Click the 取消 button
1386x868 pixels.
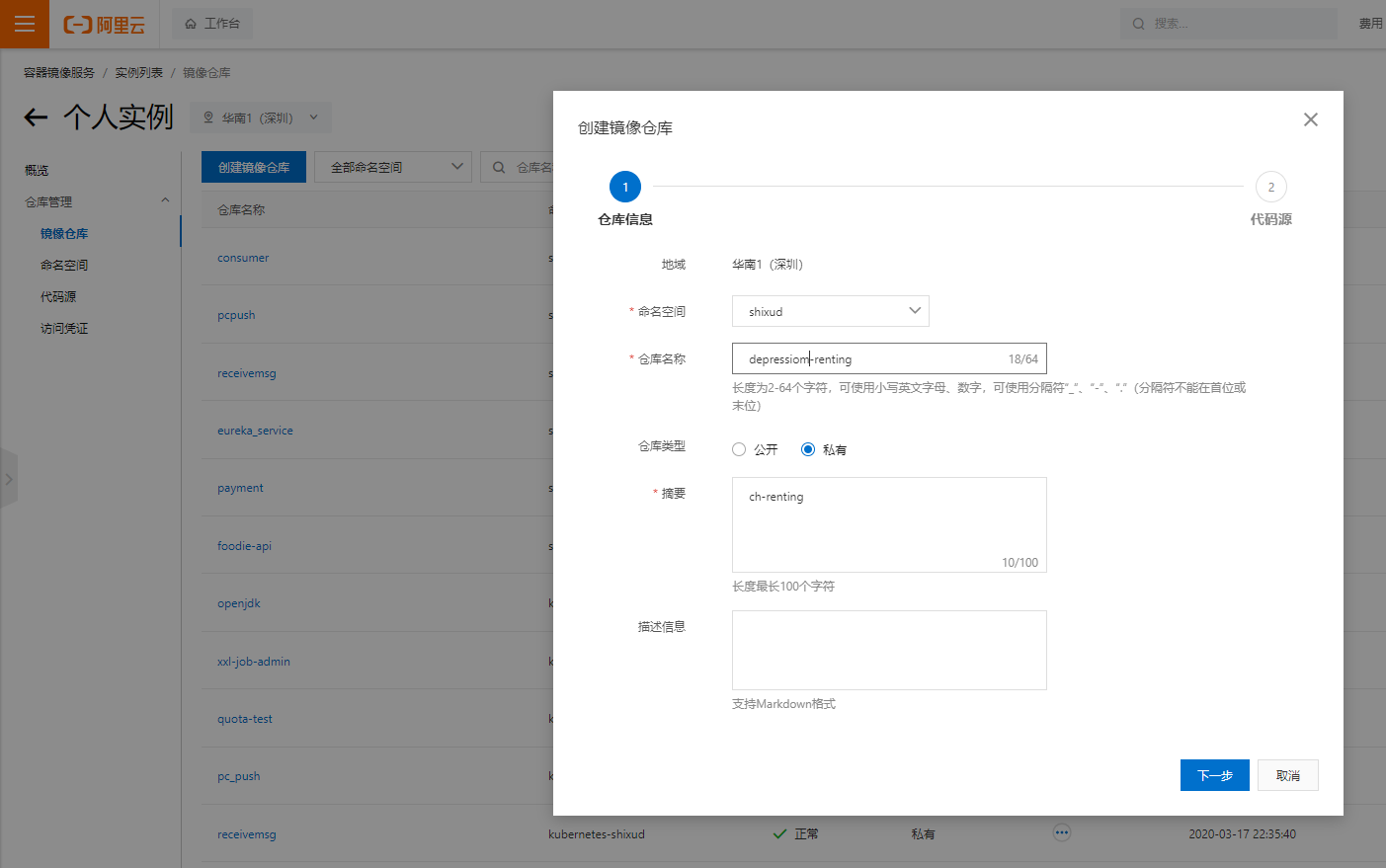[1288, 775]
